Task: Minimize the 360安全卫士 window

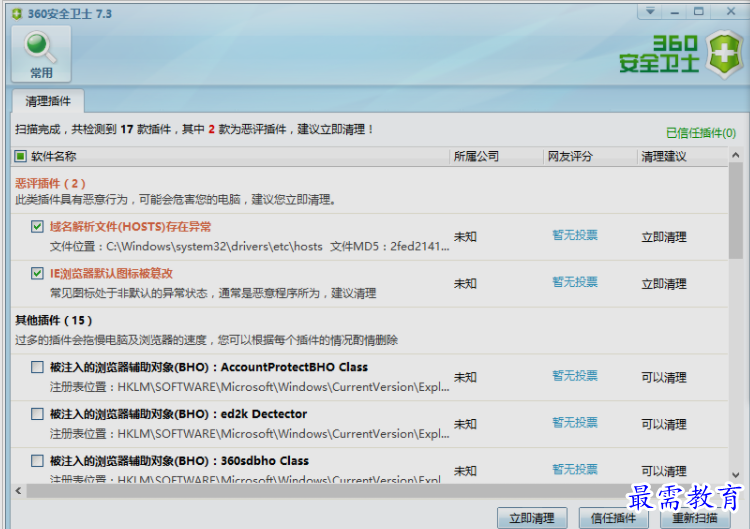Action: coord(674,11)
